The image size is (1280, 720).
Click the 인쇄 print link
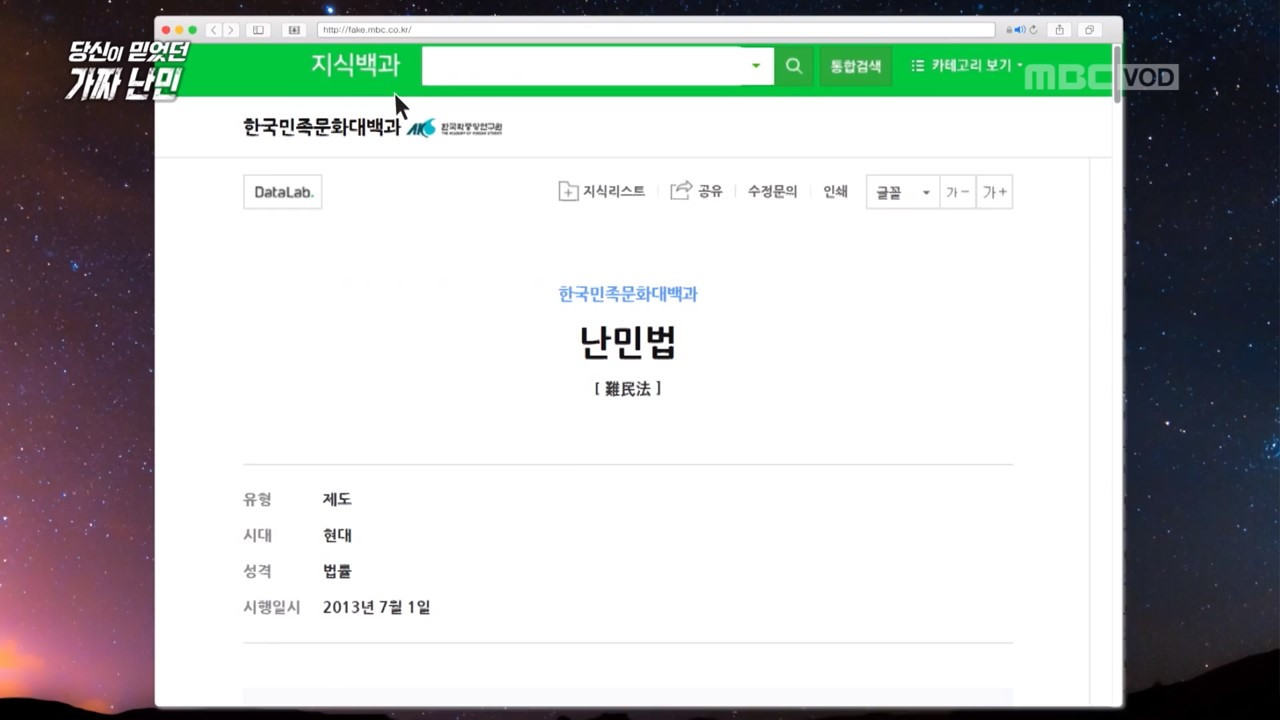835,191
